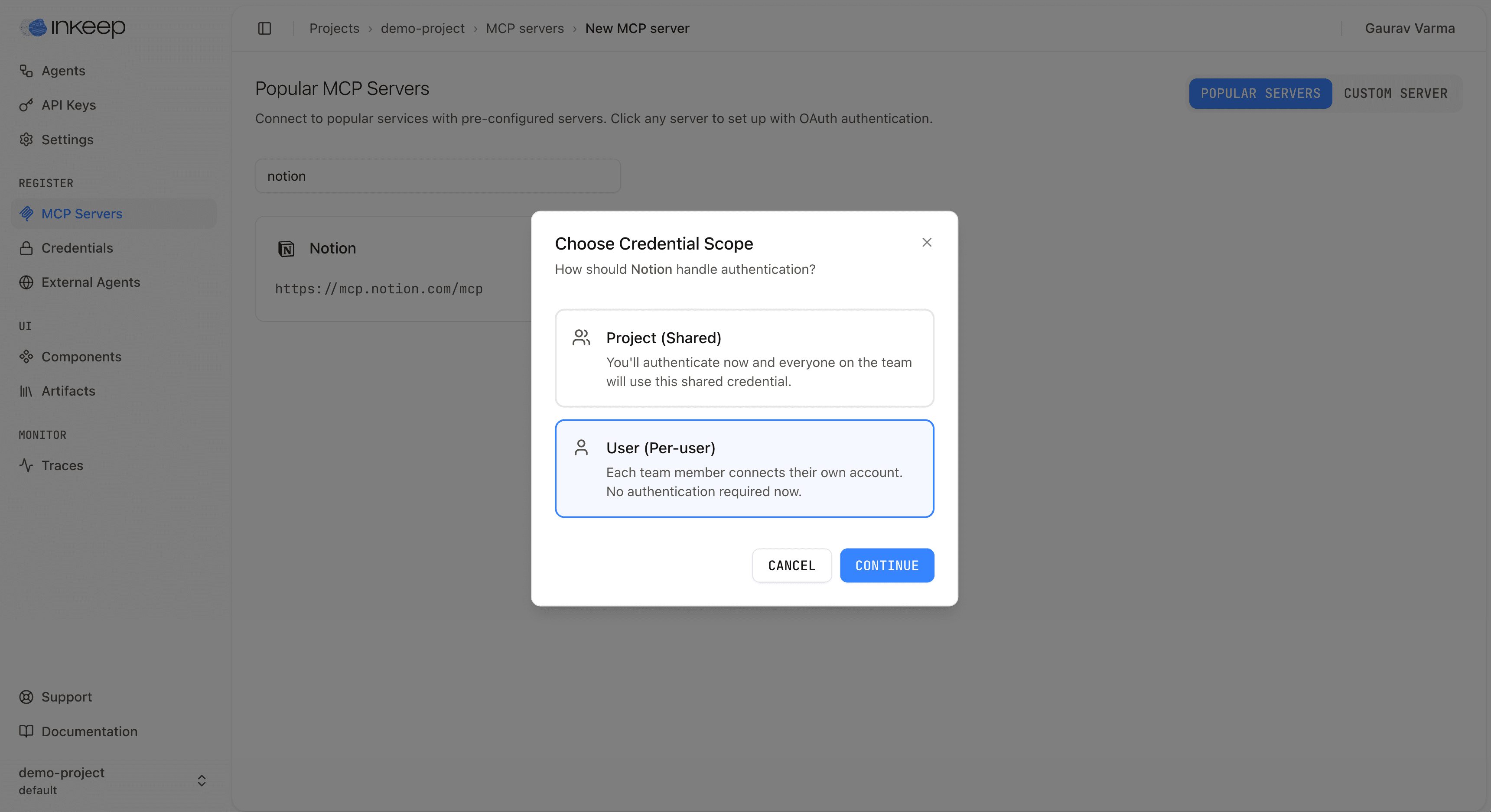Open the Traces activity icon
This screenshot has height=812, width=1491.
coord(26,465)
